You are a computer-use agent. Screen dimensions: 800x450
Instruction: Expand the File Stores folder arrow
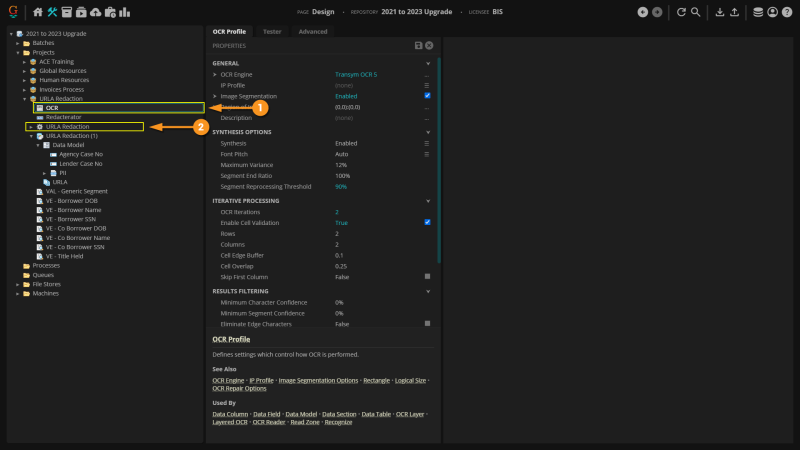[18, 285]
